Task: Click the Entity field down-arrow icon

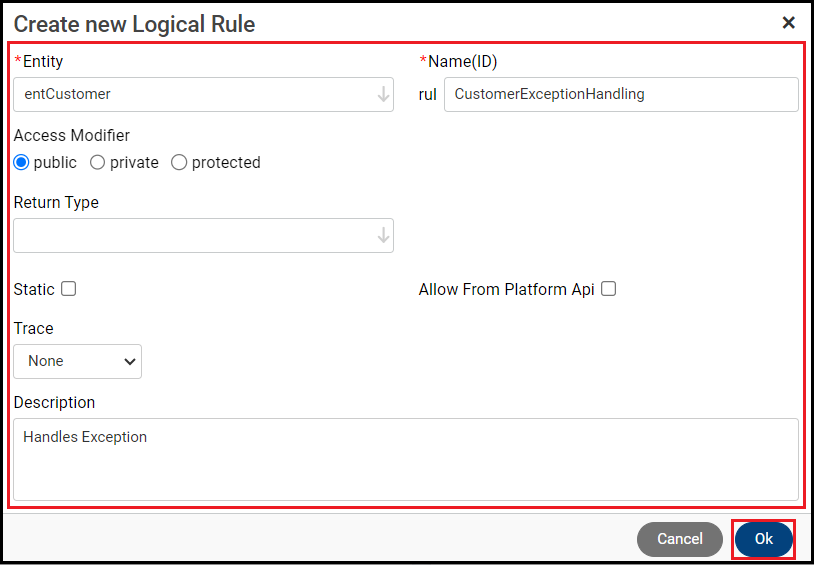Action: pyautogui.click(x=383, y=95)
